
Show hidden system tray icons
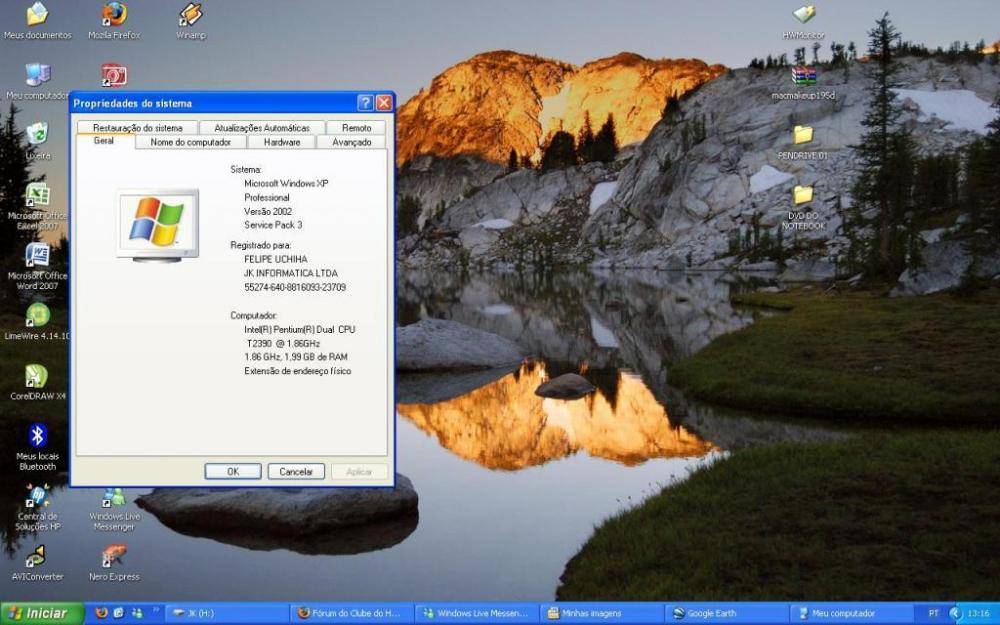(955, 614)
